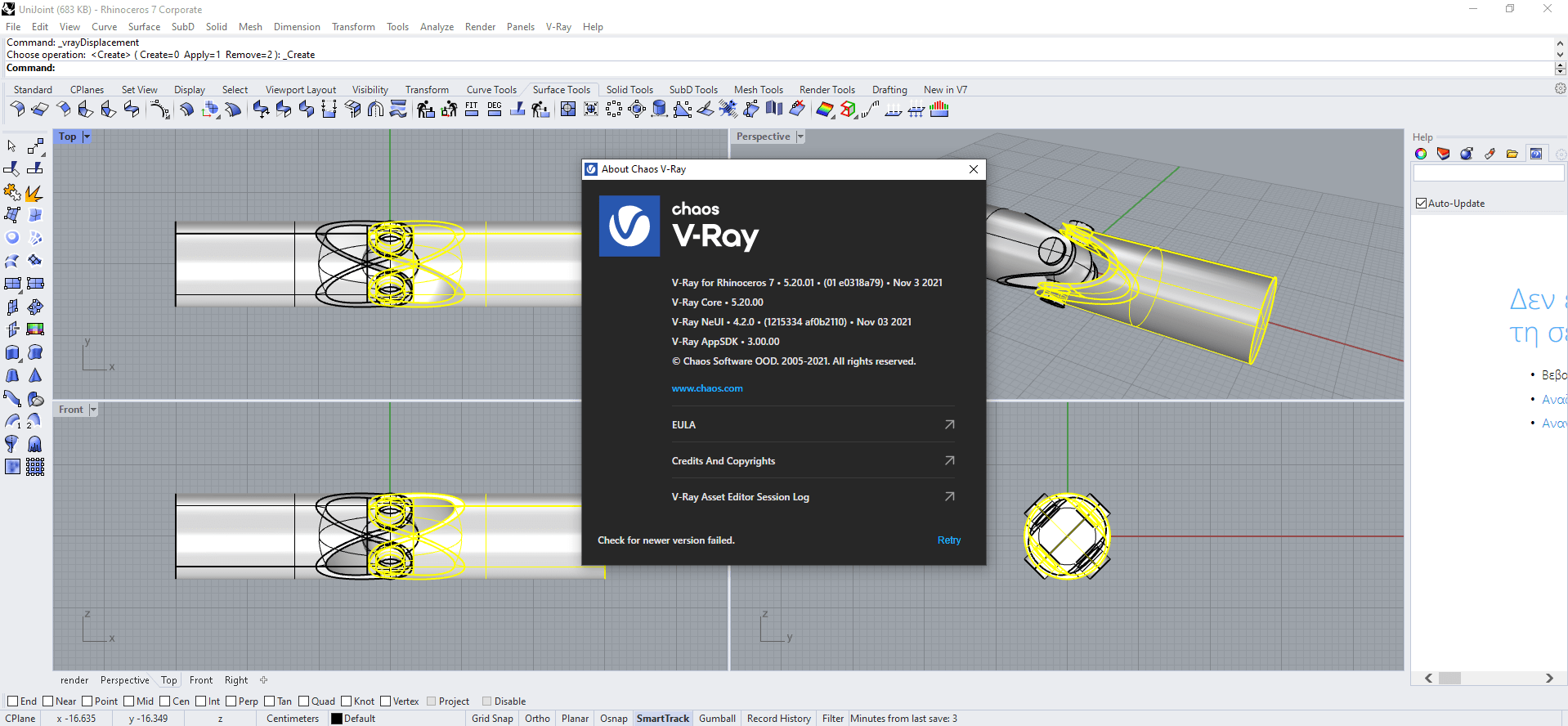Click the first surface-from-corner toolbar icon
This screenshot has height=726, width=1568.
point(17,110)
